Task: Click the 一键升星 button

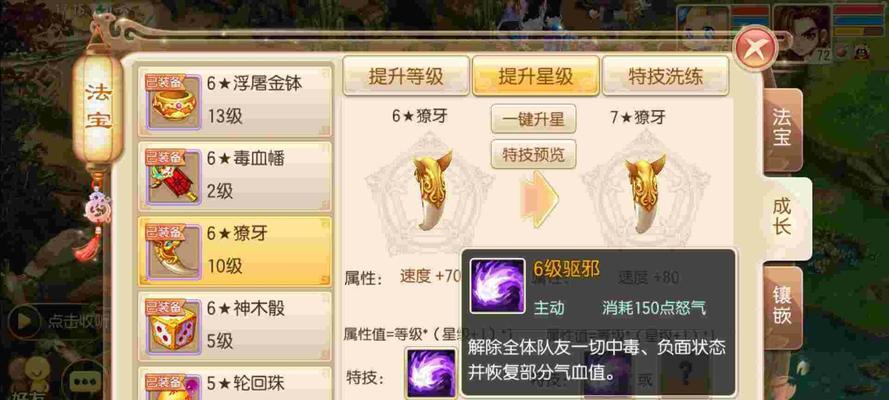Action: (534, 119)
